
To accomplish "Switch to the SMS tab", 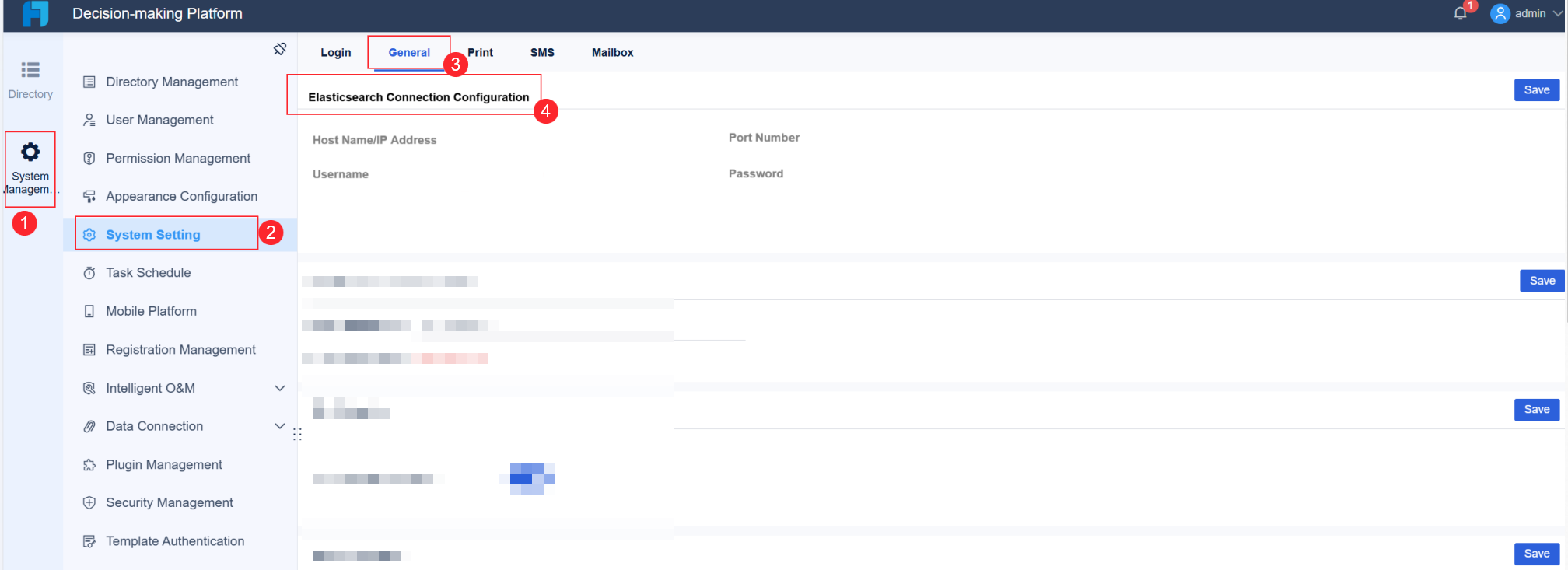I will [542, 52].
